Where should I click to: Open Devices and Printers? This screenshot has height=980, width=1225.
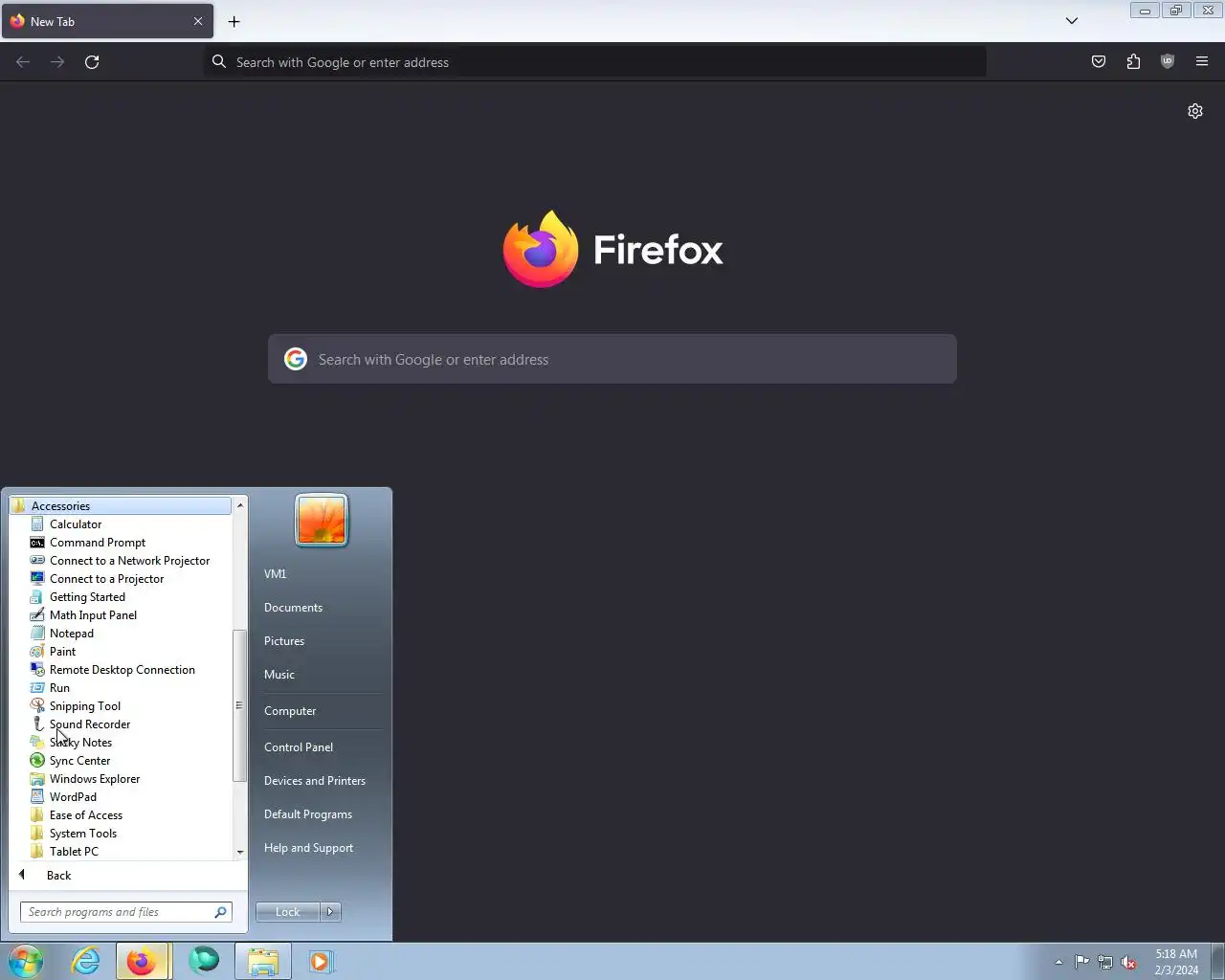pyautogui.click(x=315, y=781)
